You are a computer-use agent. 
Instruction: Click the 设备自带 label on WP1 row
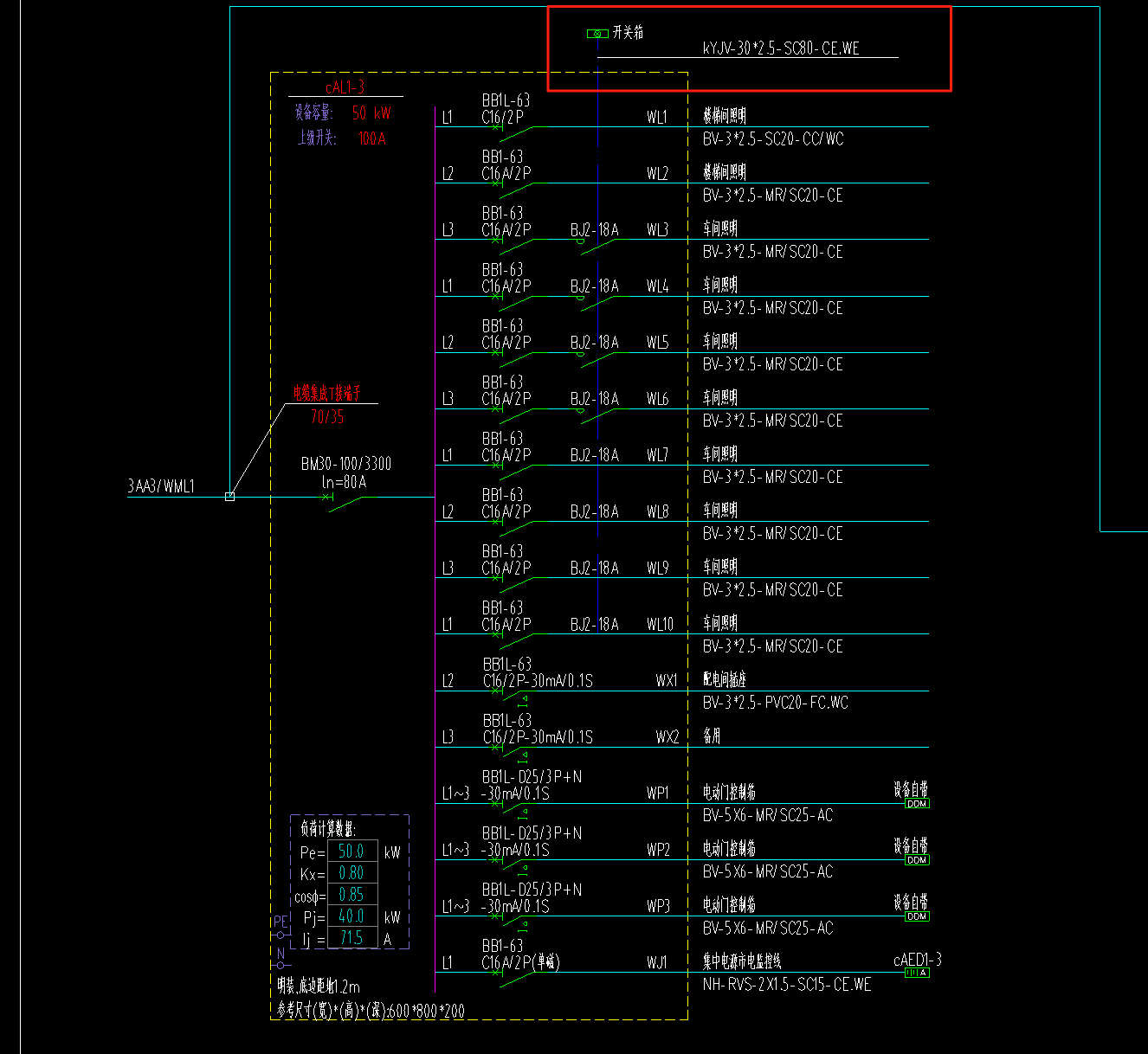pos(911,789)
